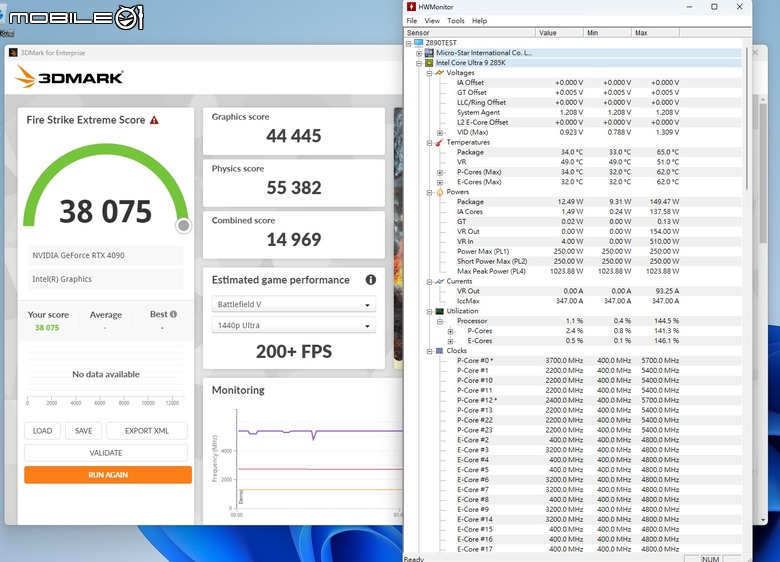Click the Max column header
Image resolution: width=780 pixels, height=562 pixels.
click(x=655, y=33)
